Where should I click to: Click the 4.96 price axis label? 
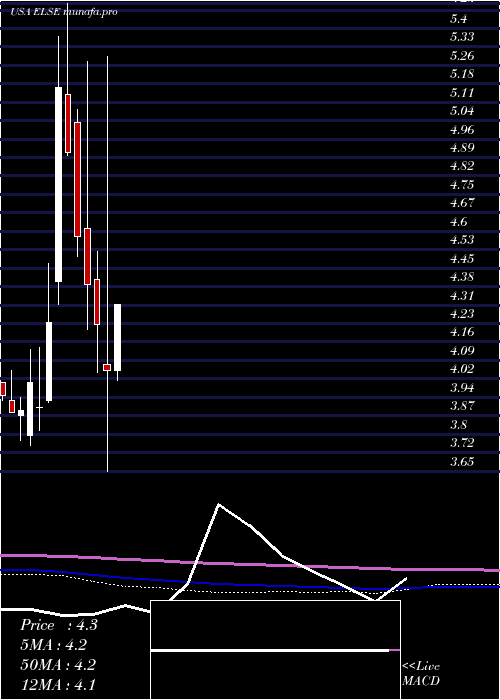click(462, 129)
